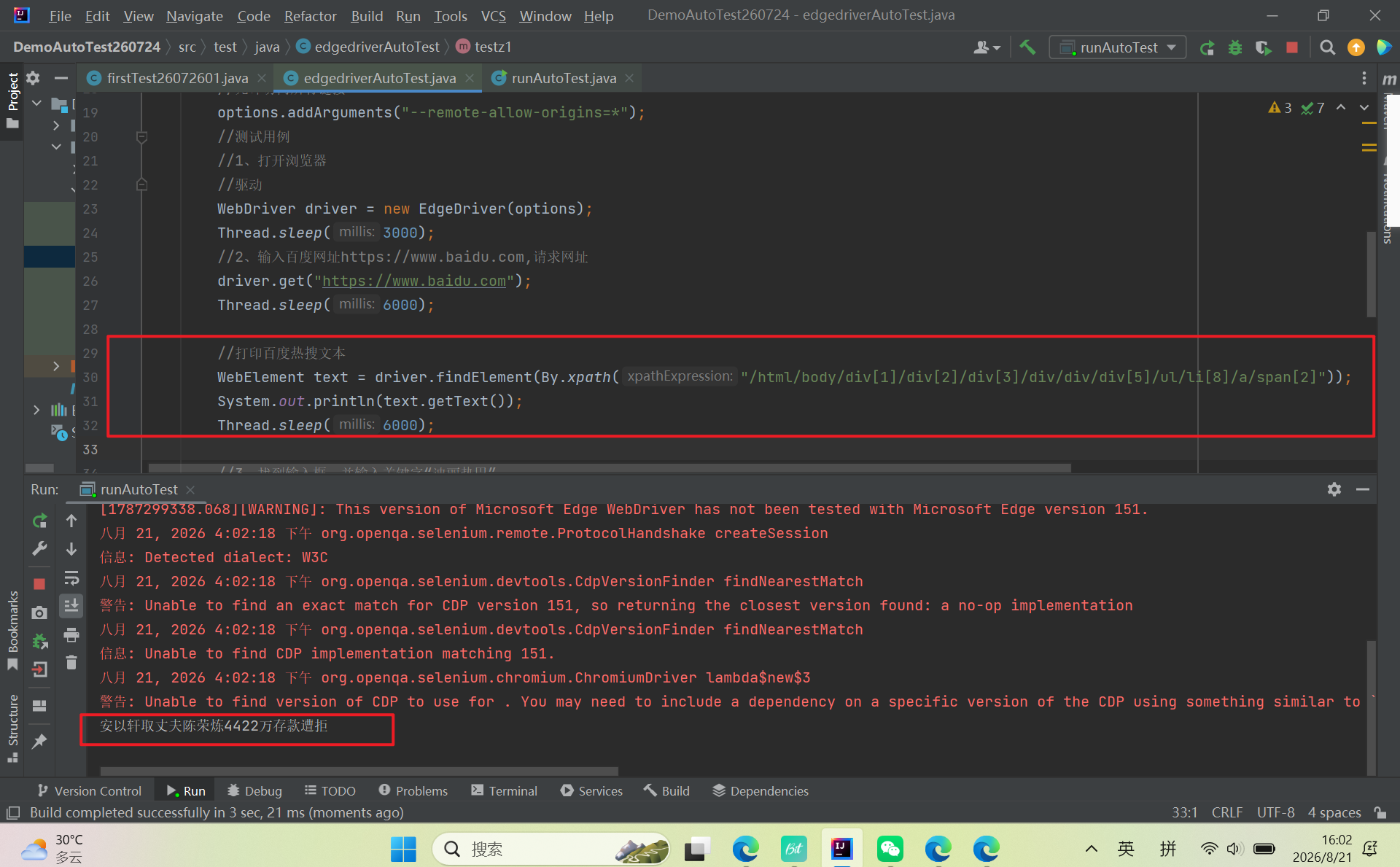Expand the External Libraries tree node
Viewport: 1400px width, 867px height.
pyautogui.click(x=36, y=410)
